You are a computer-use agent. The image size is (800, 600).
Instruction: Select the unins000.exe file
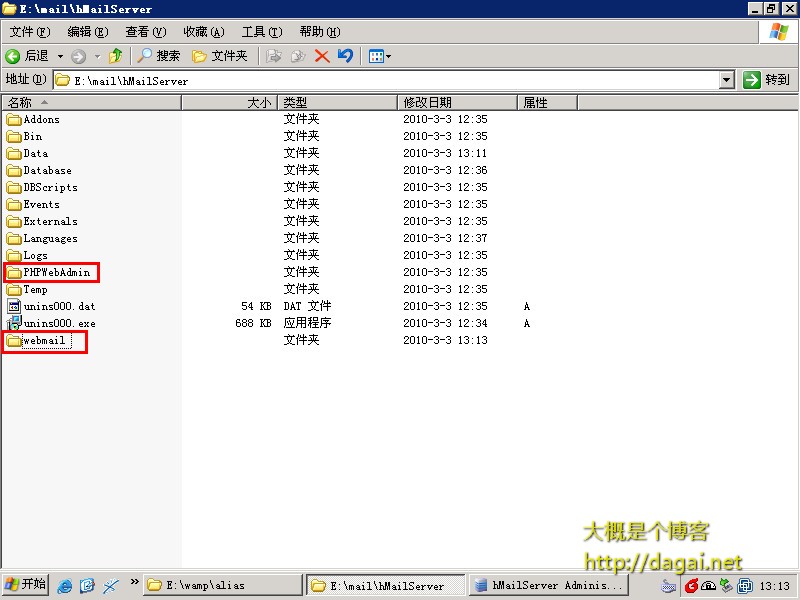pos(59,324)
